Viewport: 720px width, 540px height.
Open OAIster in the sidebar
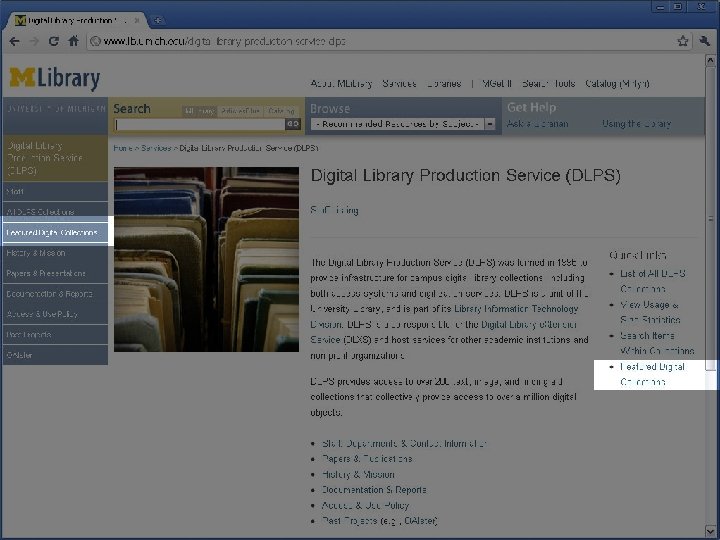(55, 355)
